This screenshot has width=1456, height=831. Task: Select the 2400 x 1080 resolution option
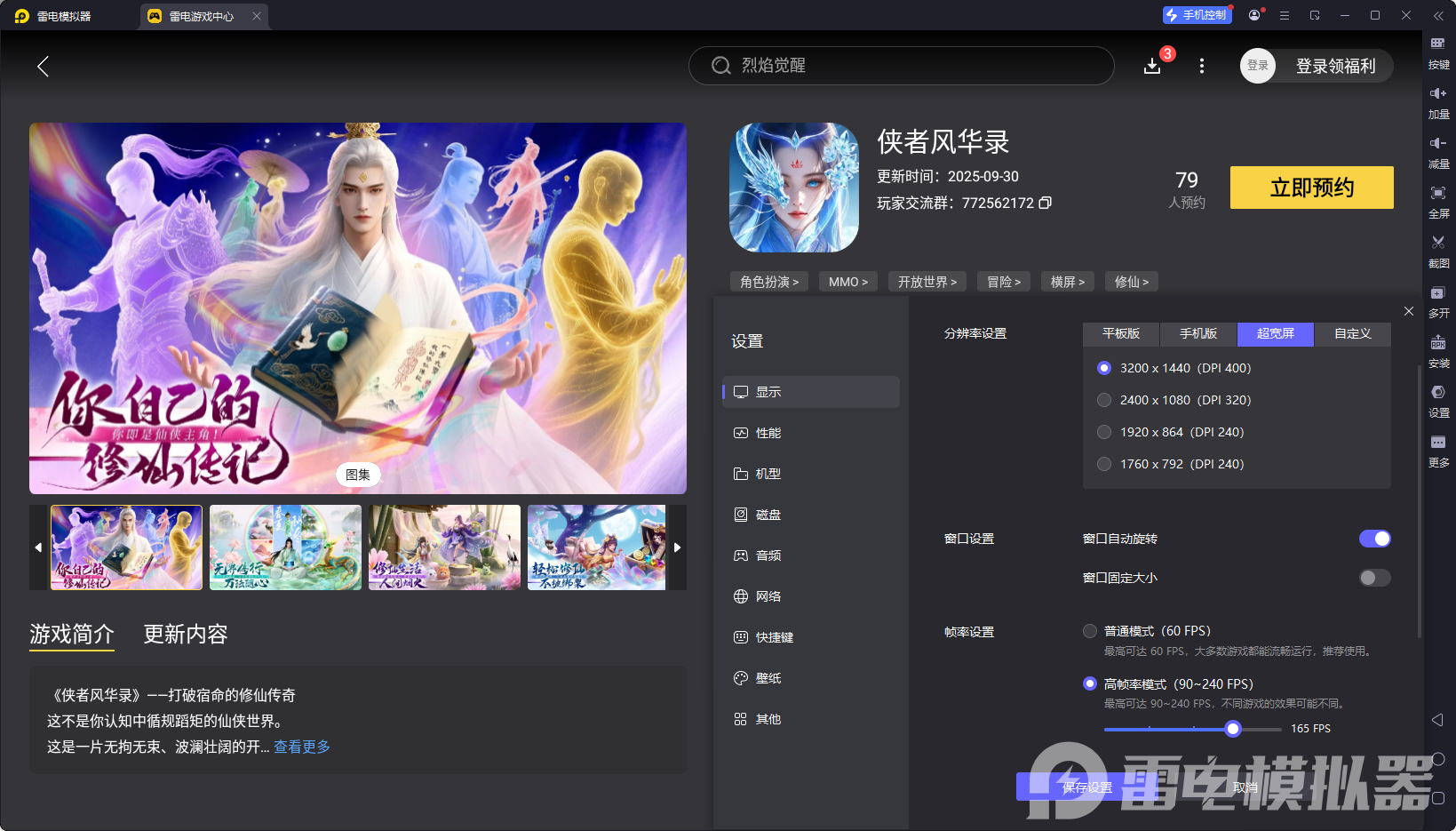(x=1104, y=400)
